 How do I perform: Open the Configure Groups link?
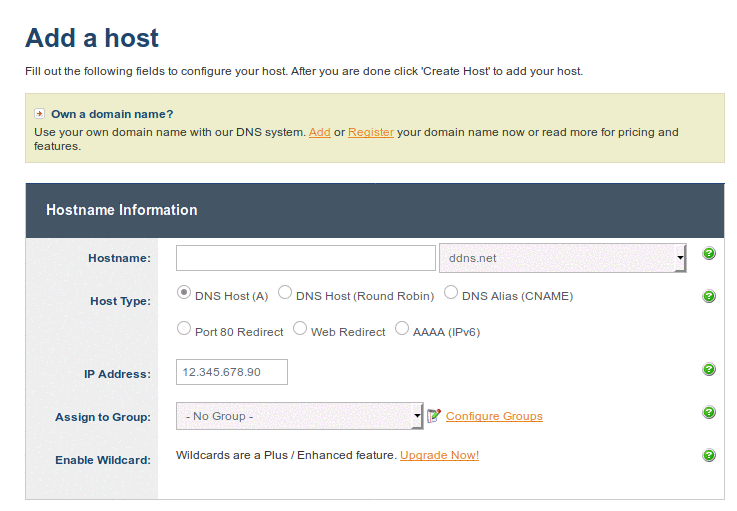(x=494, y=416)
